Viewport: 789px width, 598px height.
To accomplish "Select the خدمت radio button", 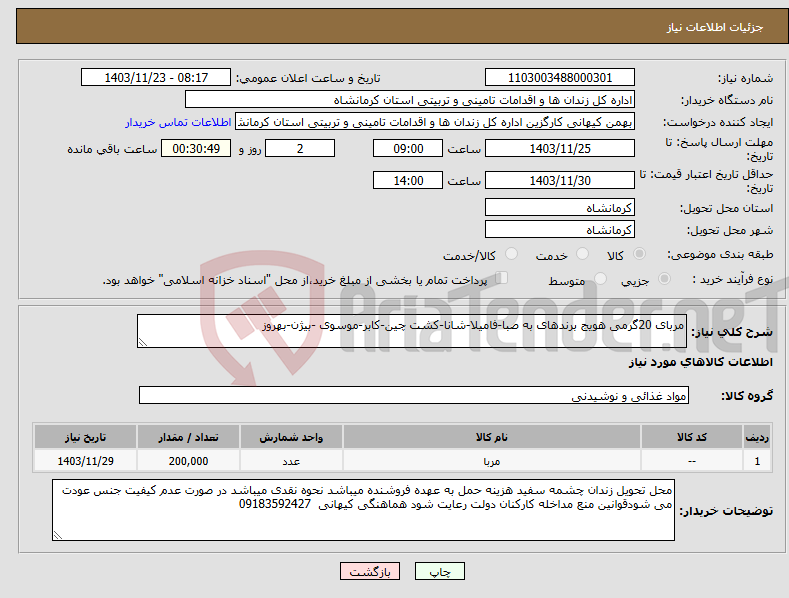I will (582, 254).
